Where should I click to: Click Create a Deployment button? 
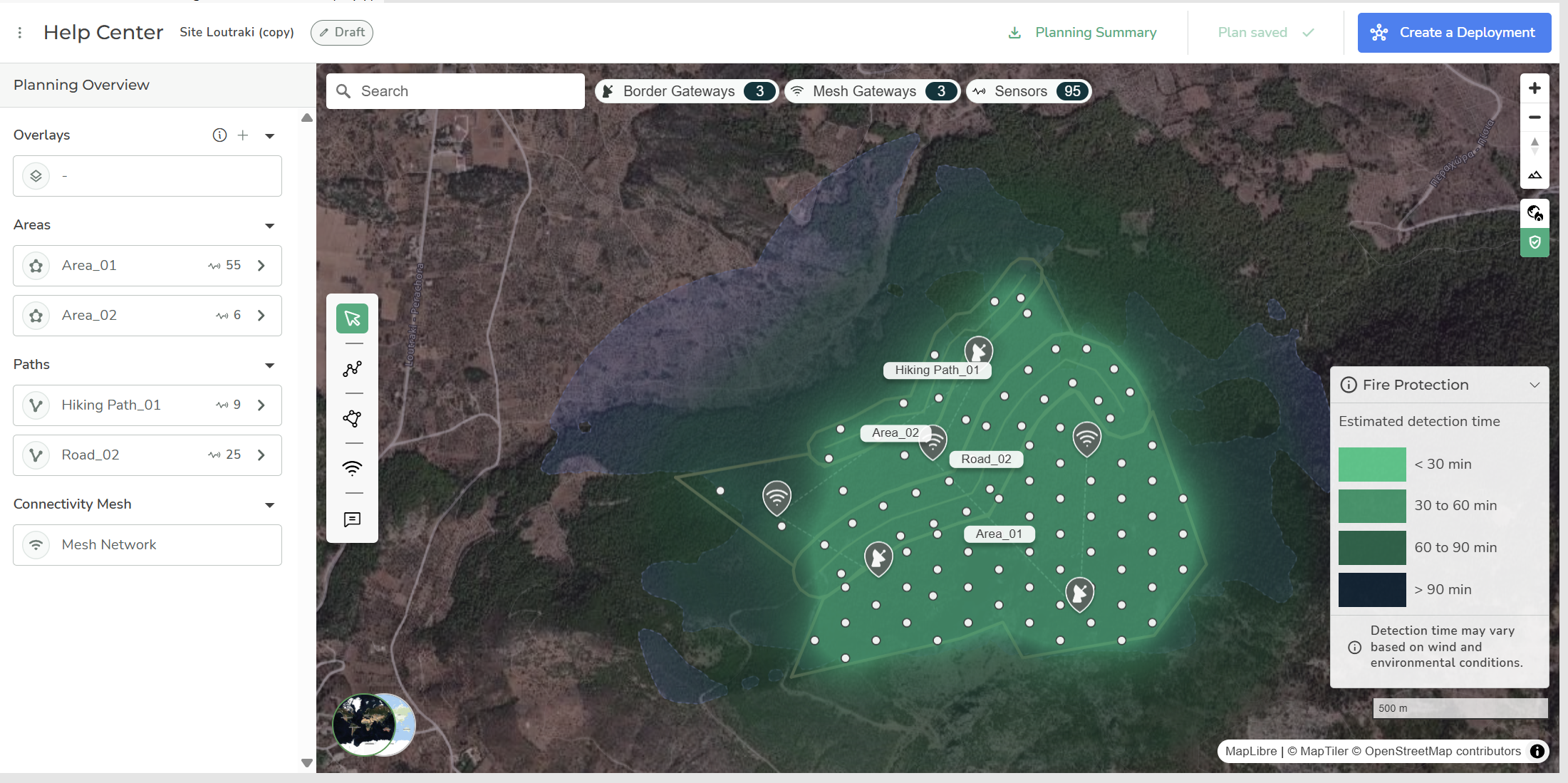tap(1453, 33)
